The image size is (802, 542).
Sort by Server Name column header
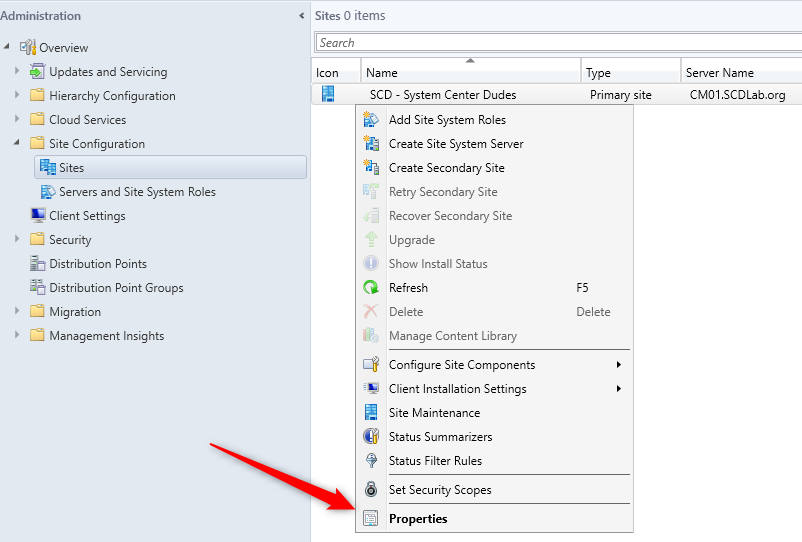pos(741,72)
